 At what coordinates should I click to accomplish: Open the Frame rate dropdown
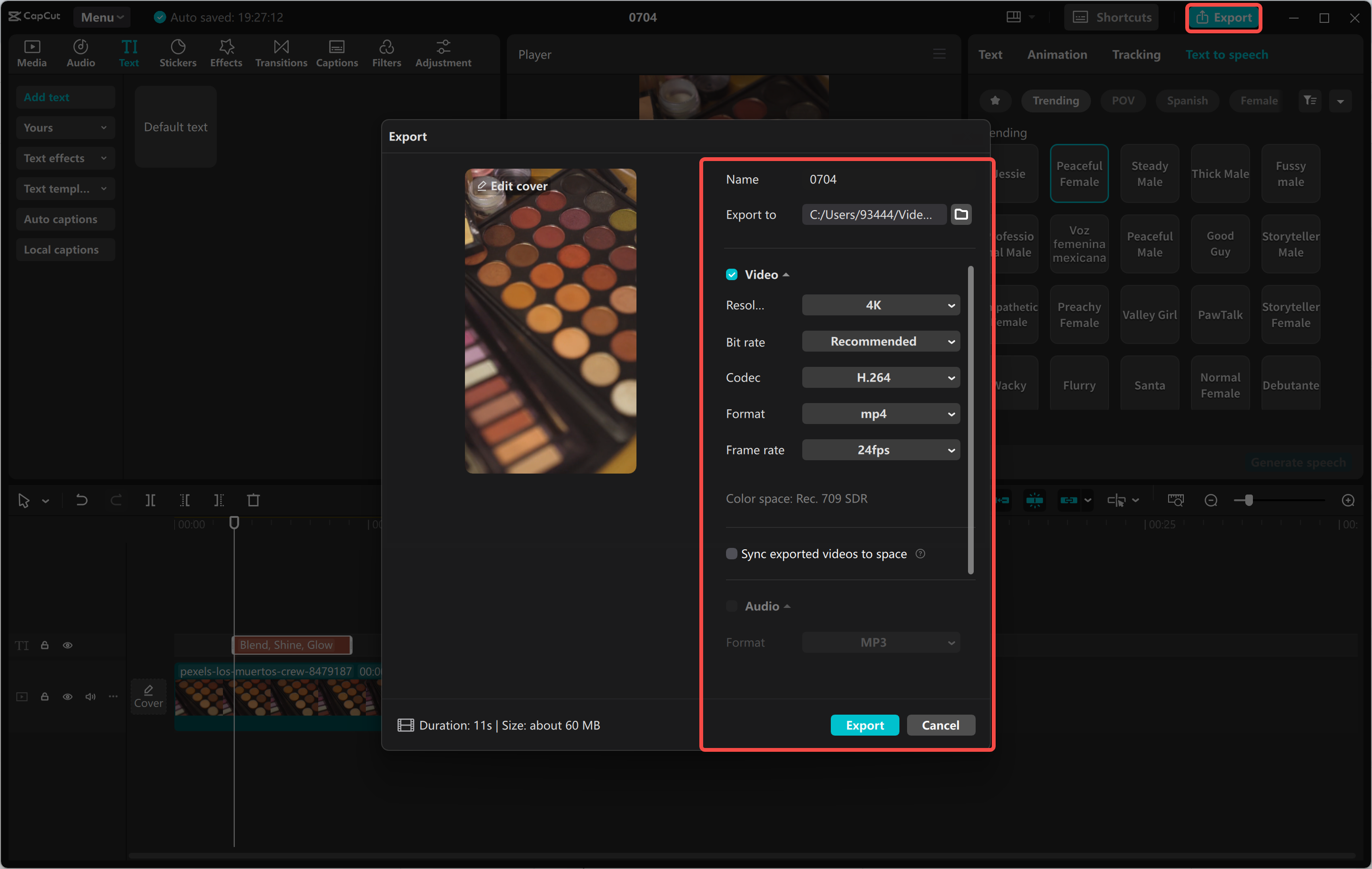point(880,450)
